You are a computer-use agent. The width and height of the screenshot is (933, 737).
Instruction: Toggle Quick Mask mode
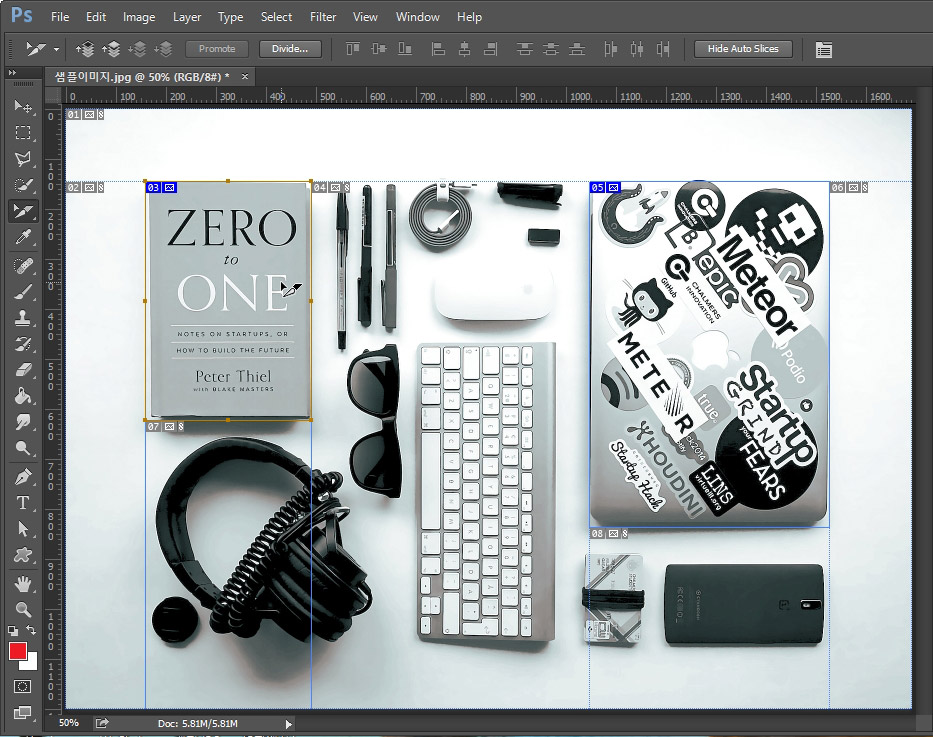(22, 687)
